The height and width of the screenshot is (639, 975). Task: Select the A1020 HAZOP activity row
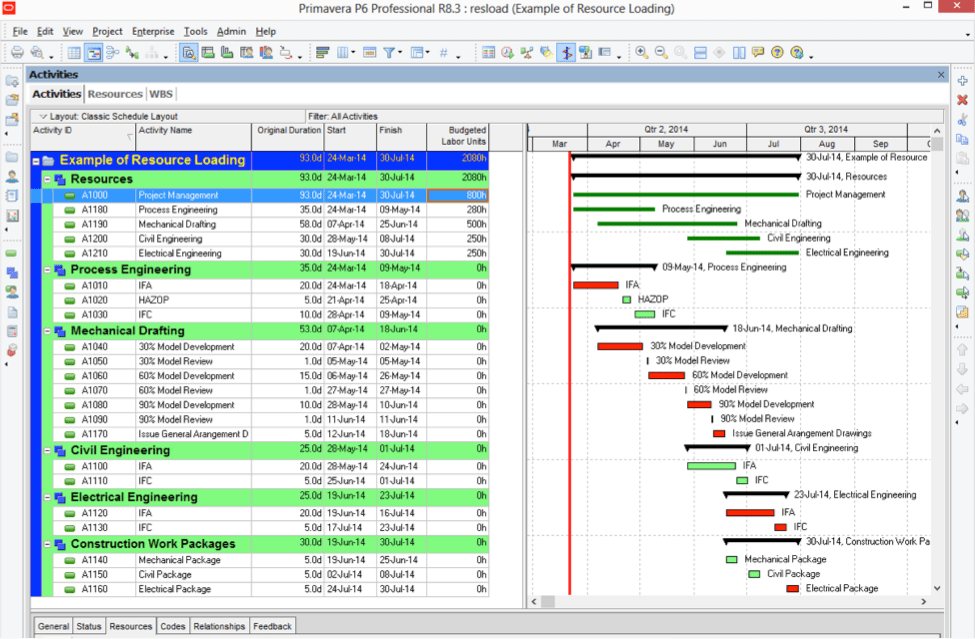tap(271, 300)
